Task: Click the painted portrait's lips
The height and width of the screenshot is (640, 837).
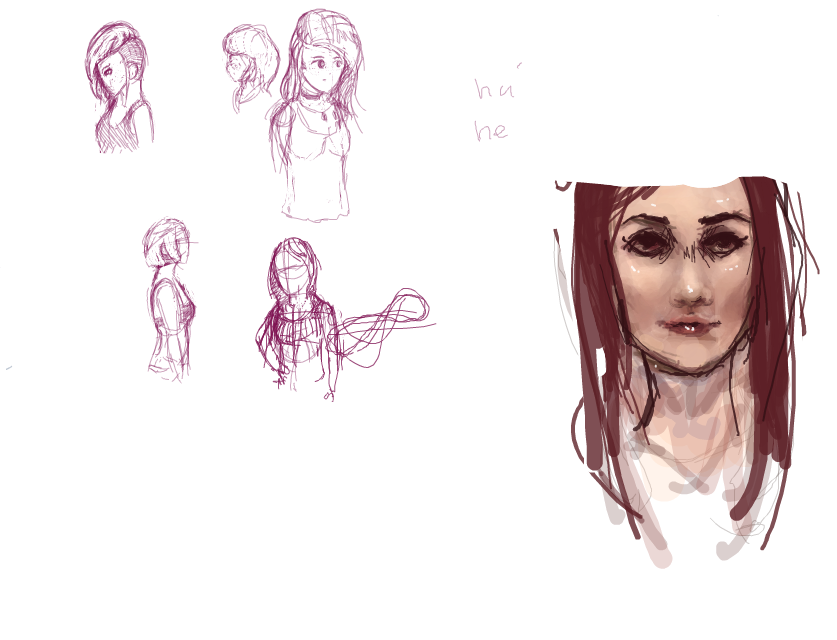Action: pyautogui.click(x=690, y=326)
